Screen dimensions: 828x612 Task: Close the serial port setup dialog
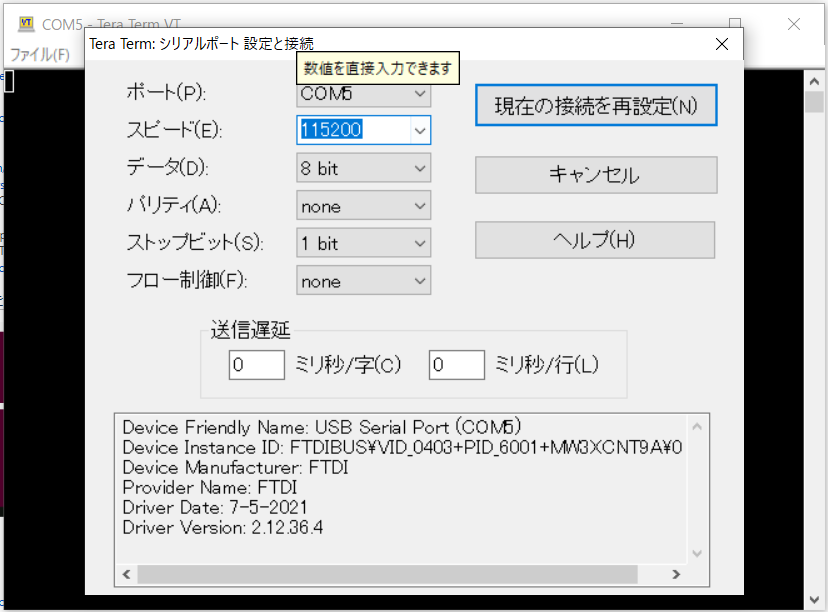[722, 44]
